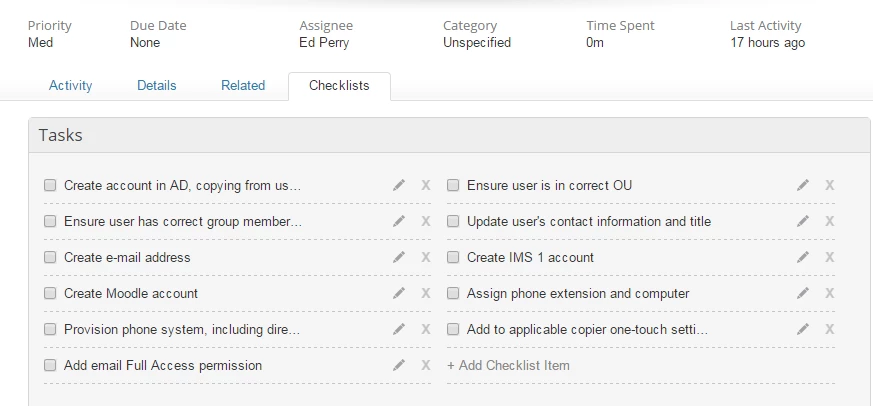873x406 pixels.
Task: Click the Ed Perry assignee field
Action: tap(323, 43)
